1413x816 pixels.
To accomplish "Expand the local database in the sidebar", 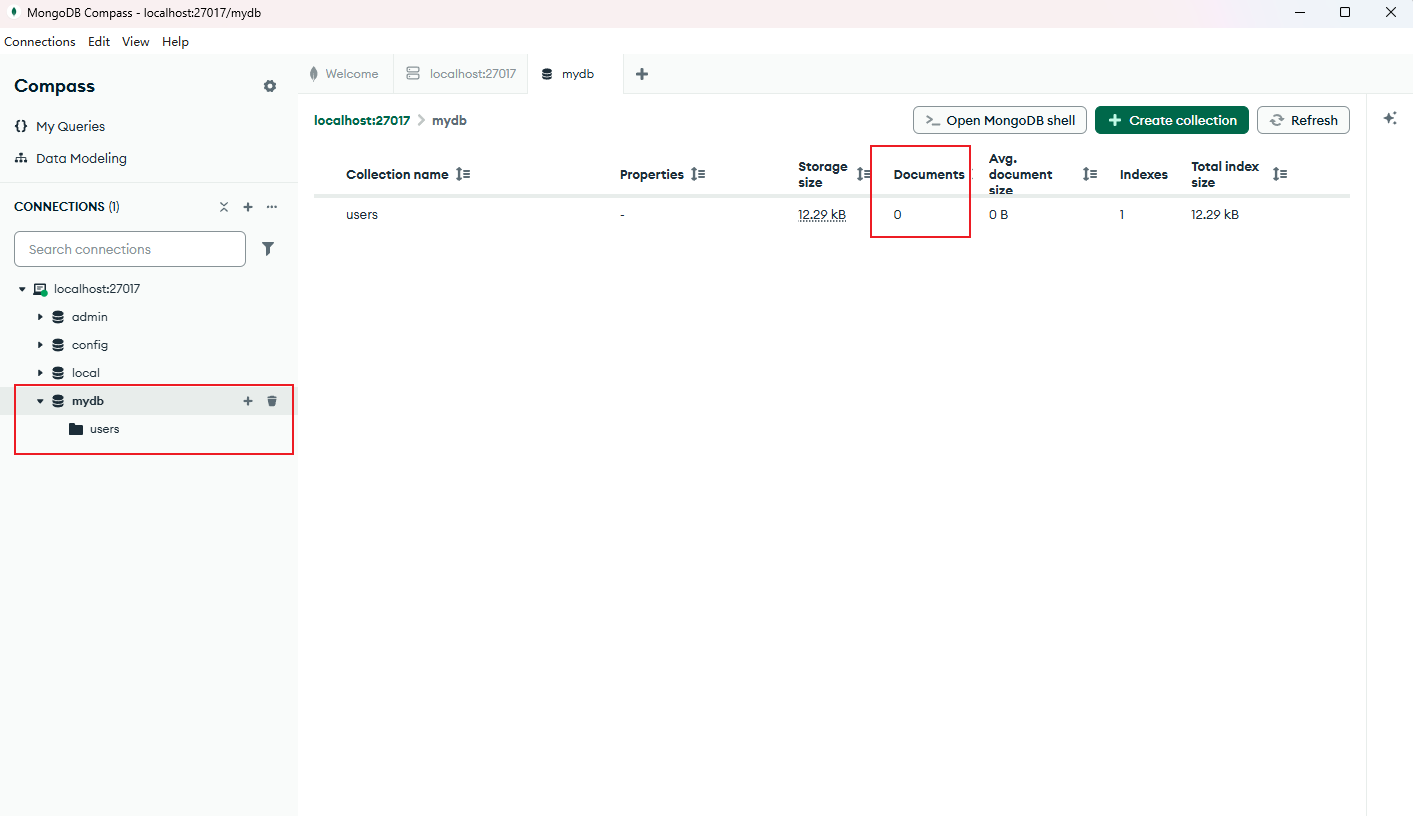I will coord(40,372).
